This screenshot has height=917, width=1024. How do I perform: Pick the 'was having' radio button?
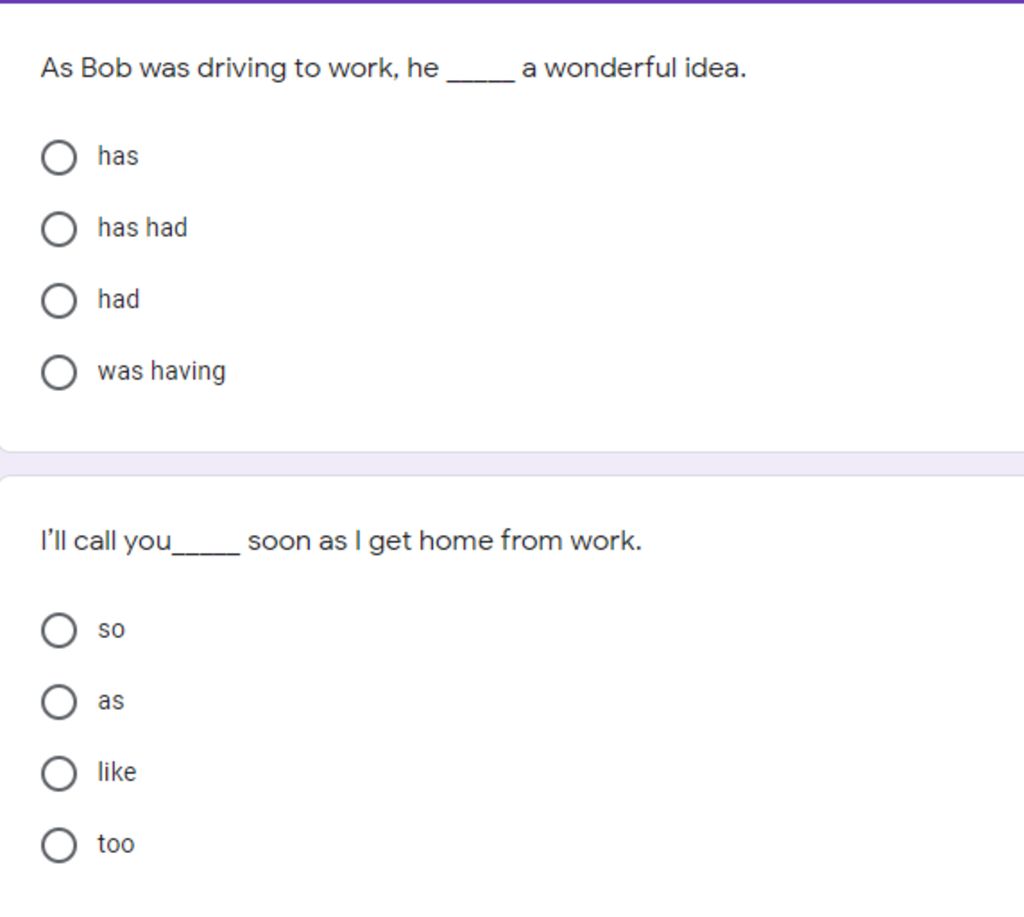pyautogui.click(x=59, y=372)
